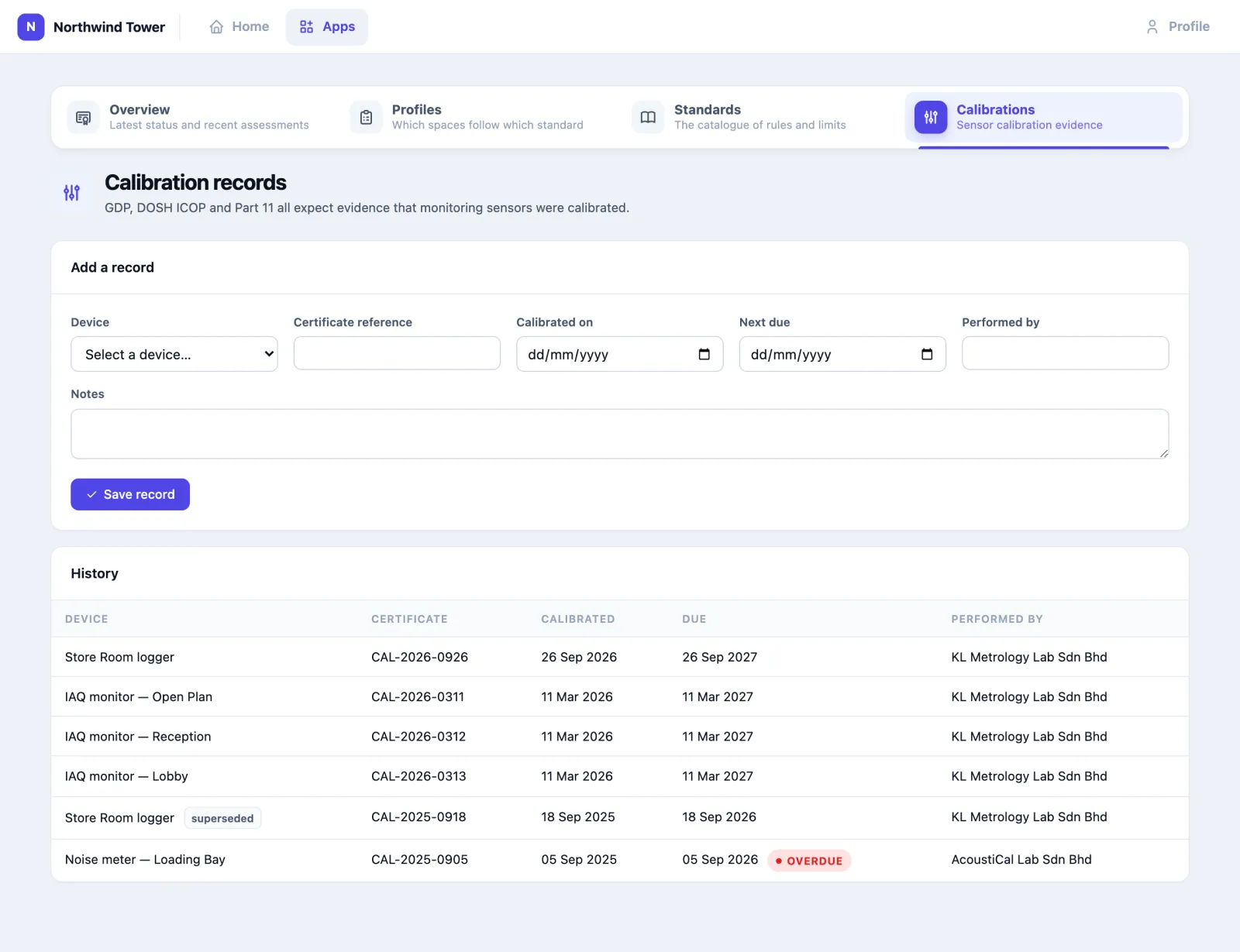
Task: Click the Northwind Tower N logo
Action: pos(31,26)
